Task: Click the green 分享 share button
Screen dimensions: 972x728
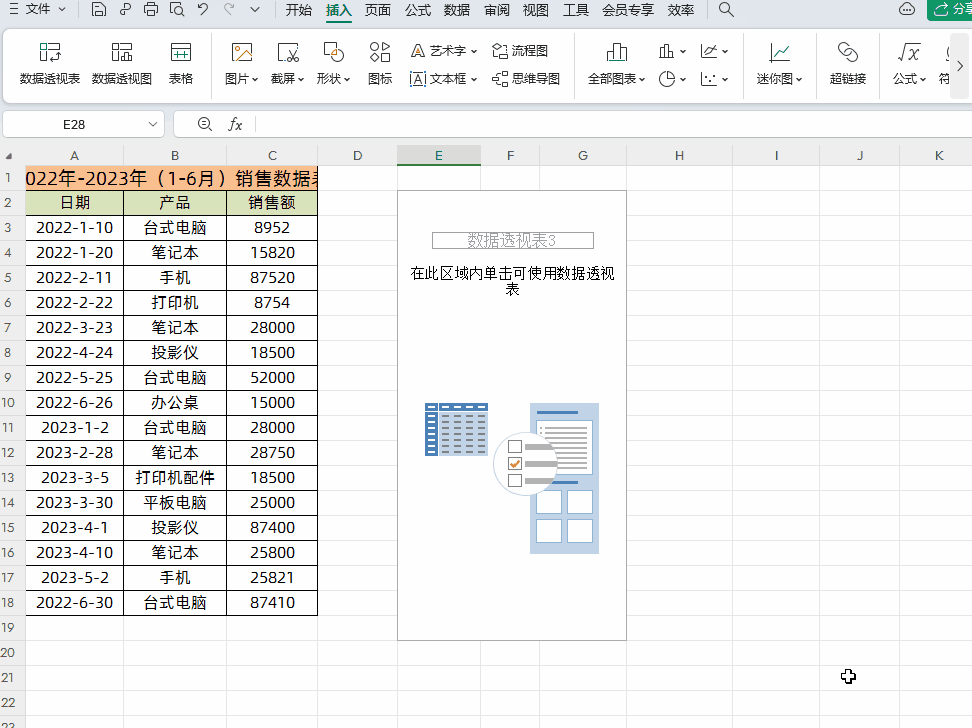Action: click(x=950, y=9)
